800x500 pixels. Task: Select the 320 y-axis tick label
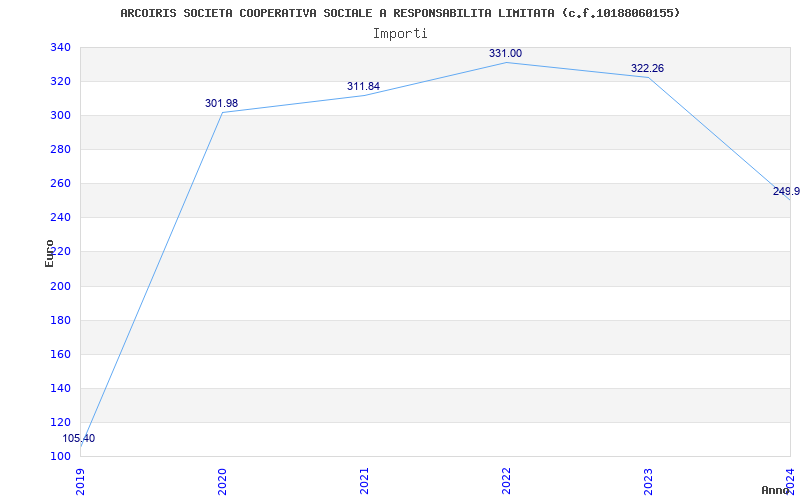coord(60,82)
